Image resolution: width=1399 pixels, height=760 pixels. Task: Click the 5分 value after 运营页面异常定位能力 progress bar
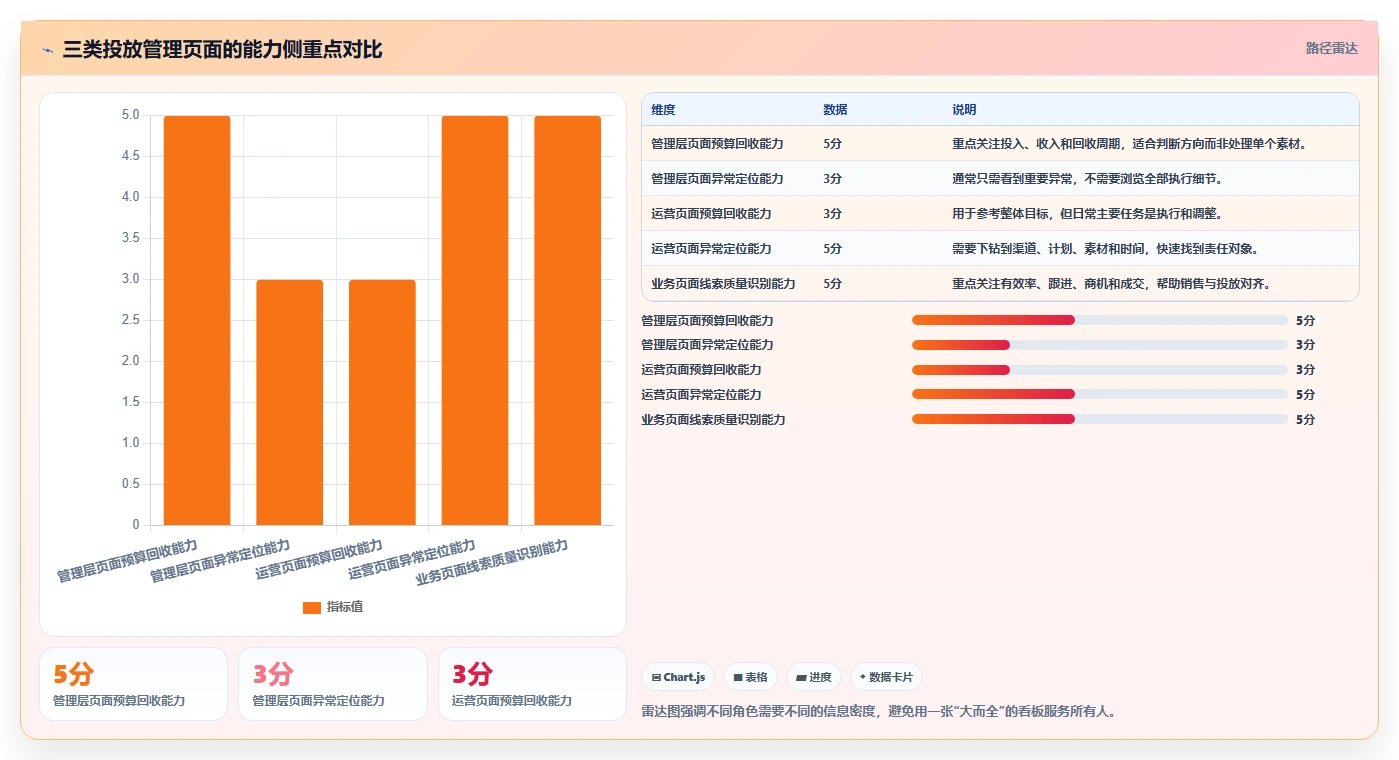click(x=1305, y=394)
